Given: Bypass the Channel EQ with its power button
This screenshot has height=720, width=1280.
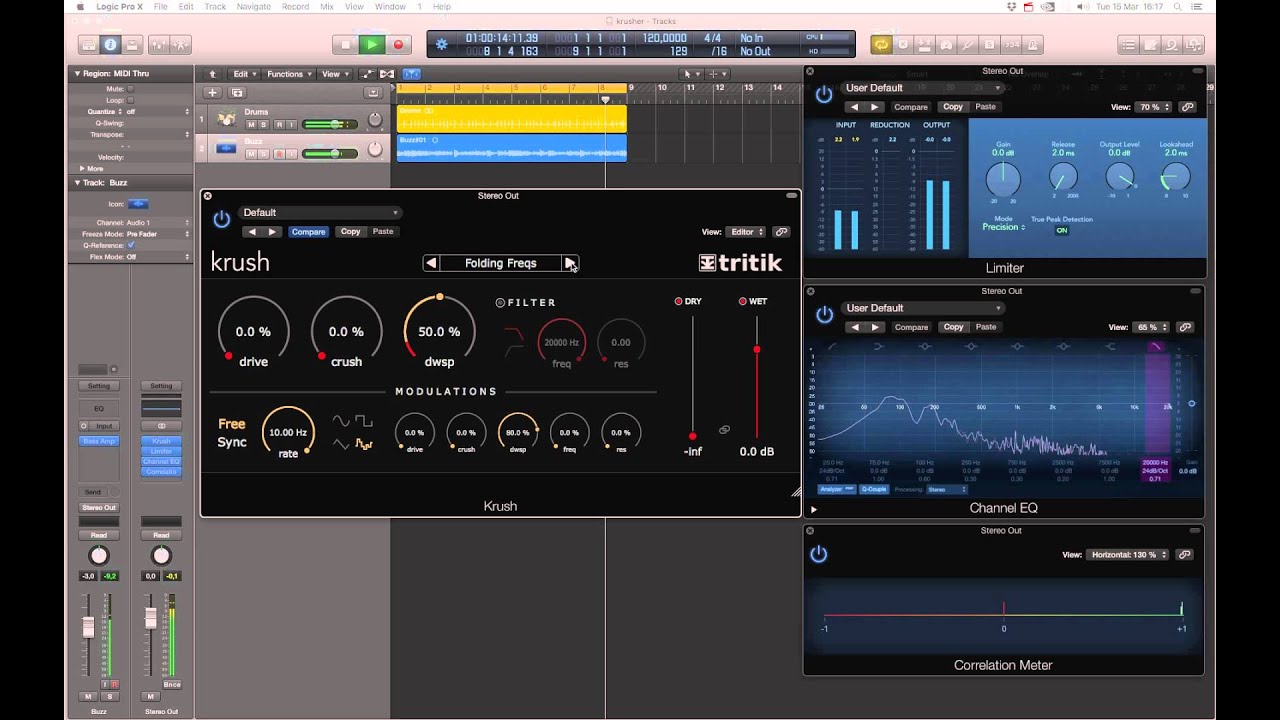Looking at the screenshot, I should coord(824,315).
